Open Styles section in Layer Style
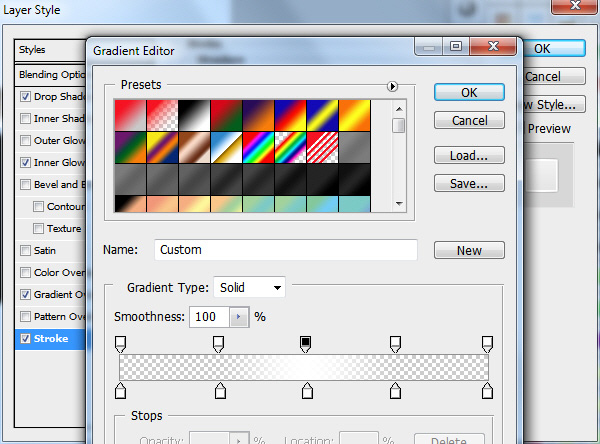The height and width of the screenshot is (444, 600). tap(50, 50)
